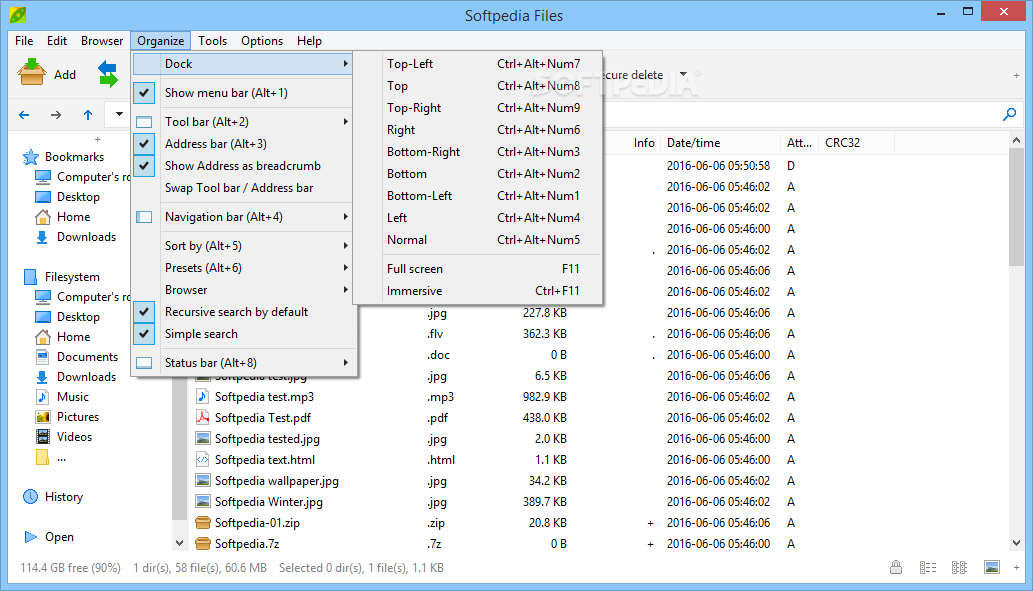This screenshot has width=1033, height=591.
Task: Expand Sort by (Alt+5) submenu
Action: [x=244, y=246]
